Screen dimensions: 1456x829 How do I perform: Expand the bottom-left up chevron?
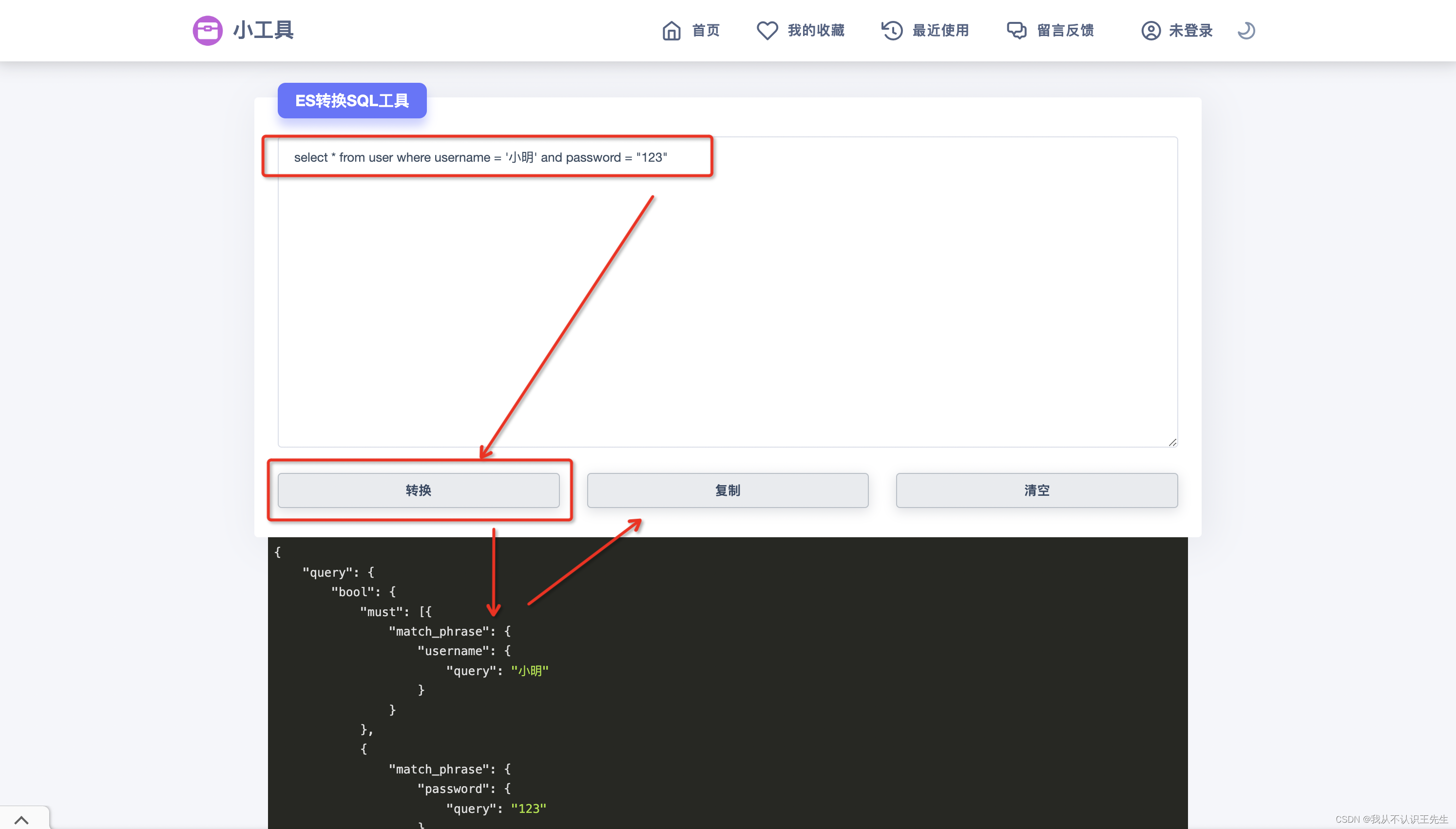pyautogui.click(x=21, y=819)
